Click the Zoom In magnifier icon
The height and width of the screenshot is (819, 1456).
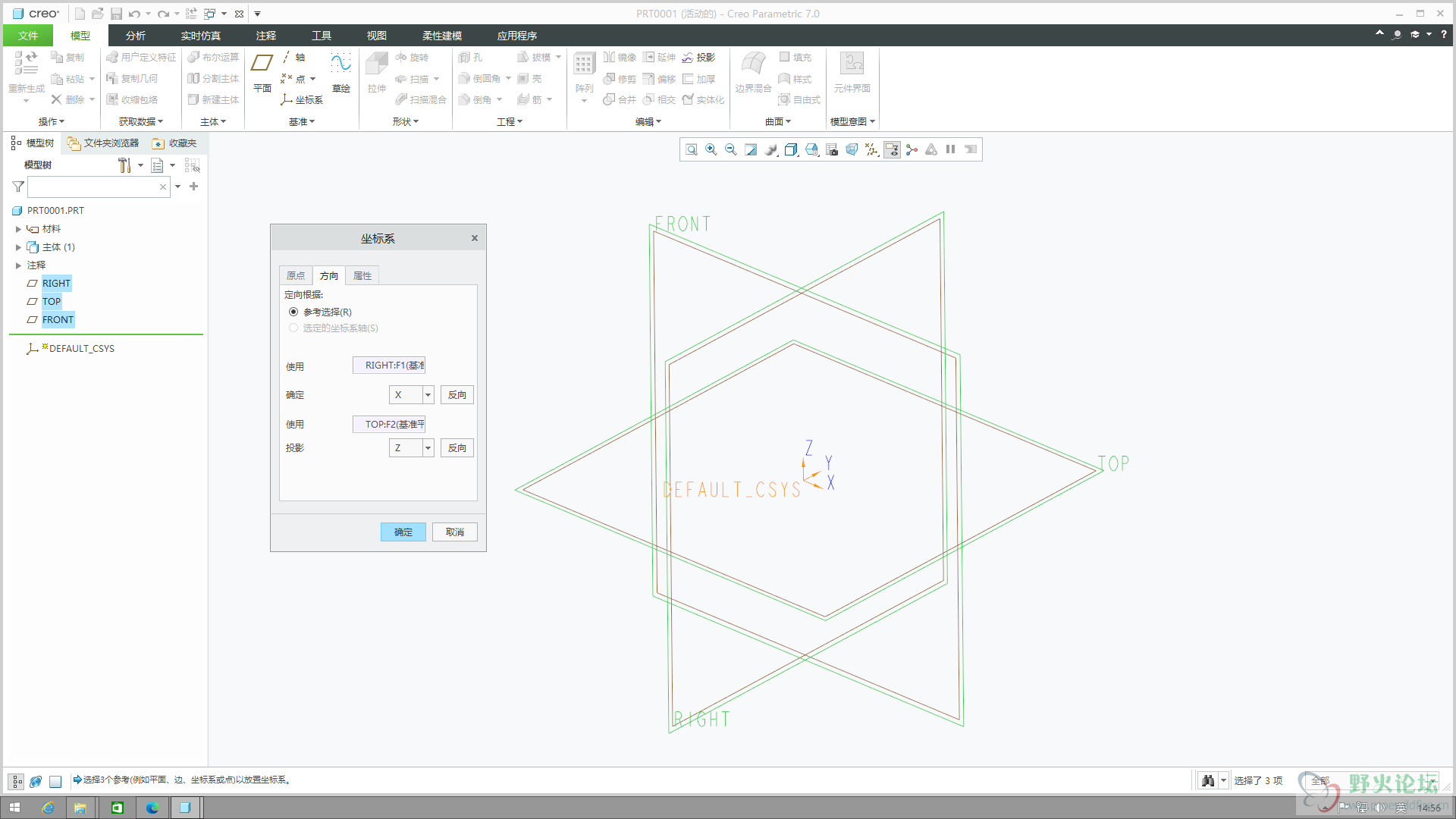pos(711,149)
